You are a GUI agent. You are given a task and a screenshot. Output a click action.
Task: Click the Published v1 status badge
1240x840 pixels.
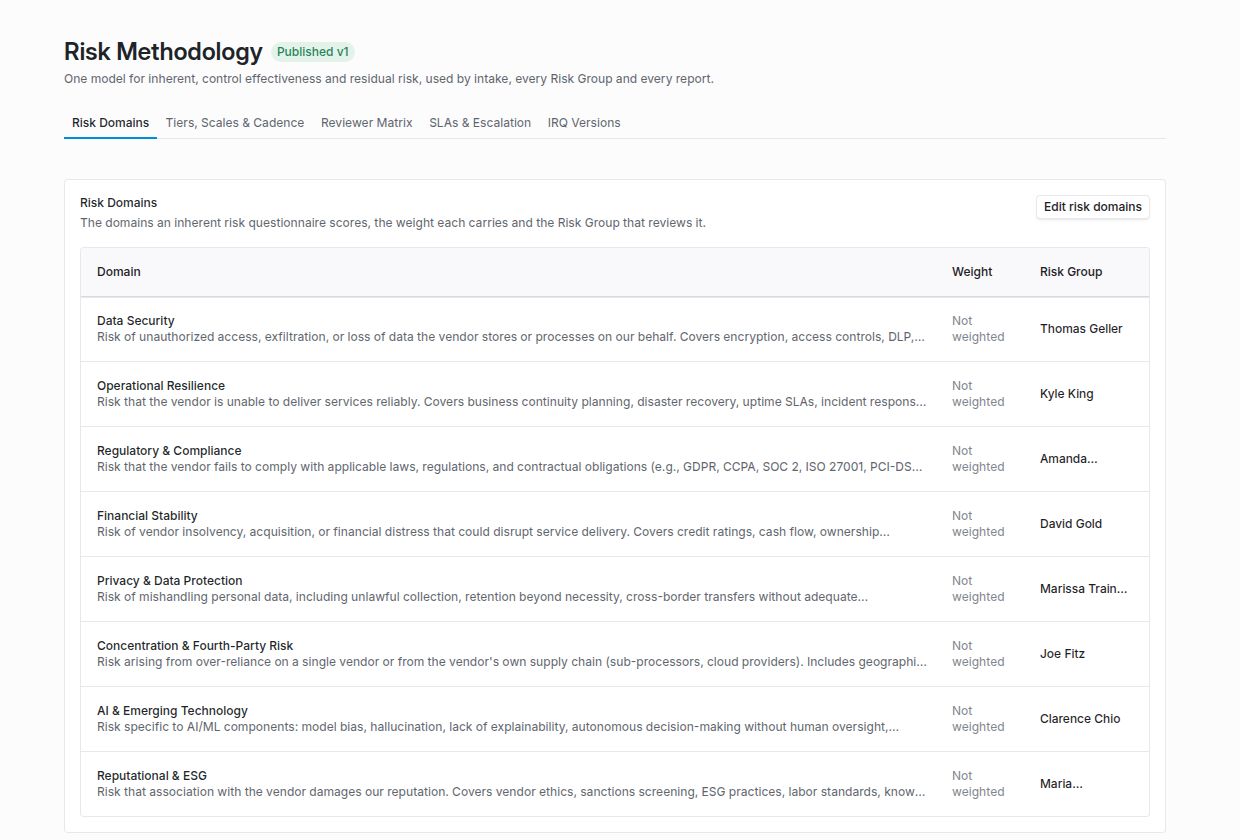pos(313,52)
